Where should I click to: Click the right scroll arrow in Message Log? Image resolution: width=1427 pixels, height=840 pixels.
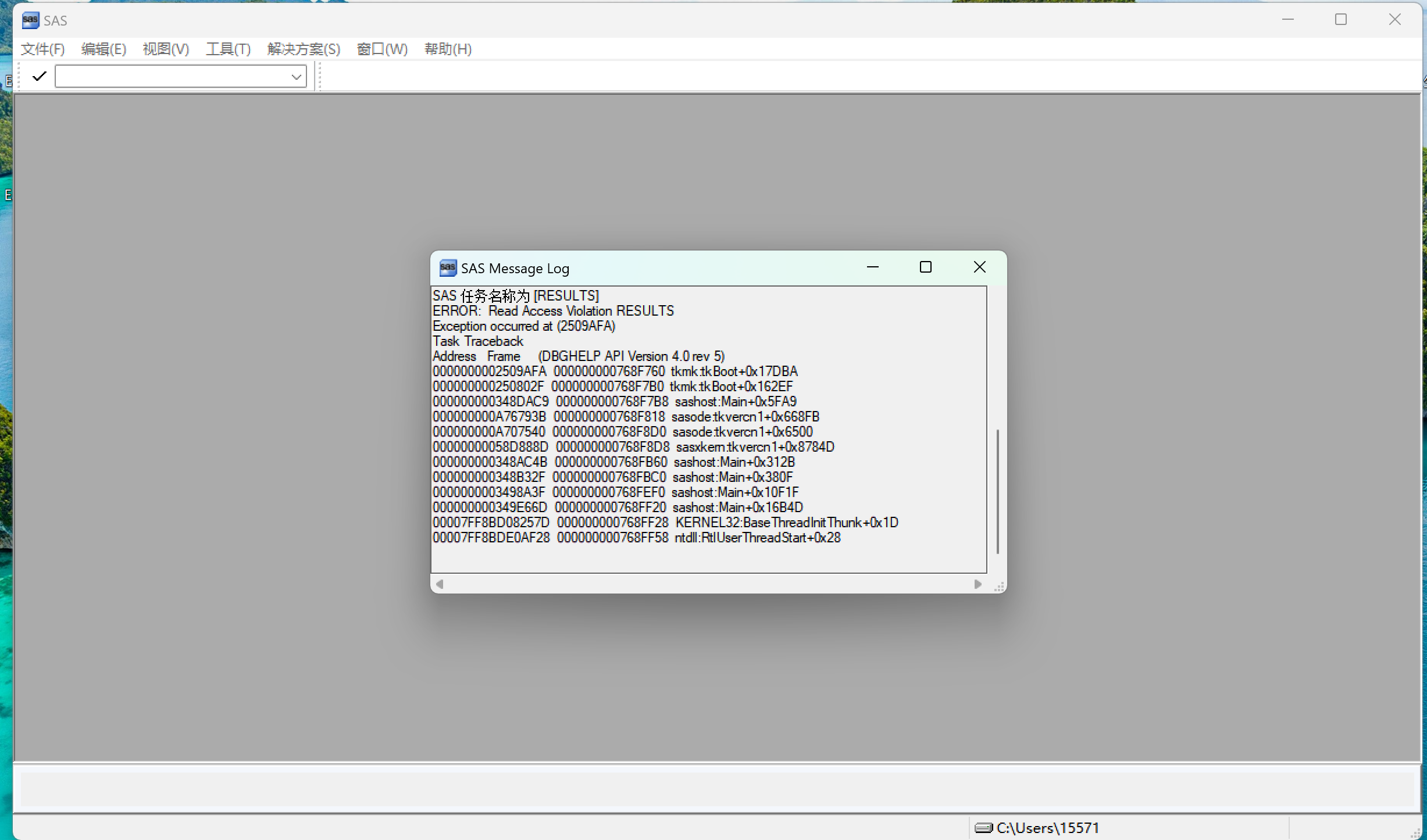(978, 584)
